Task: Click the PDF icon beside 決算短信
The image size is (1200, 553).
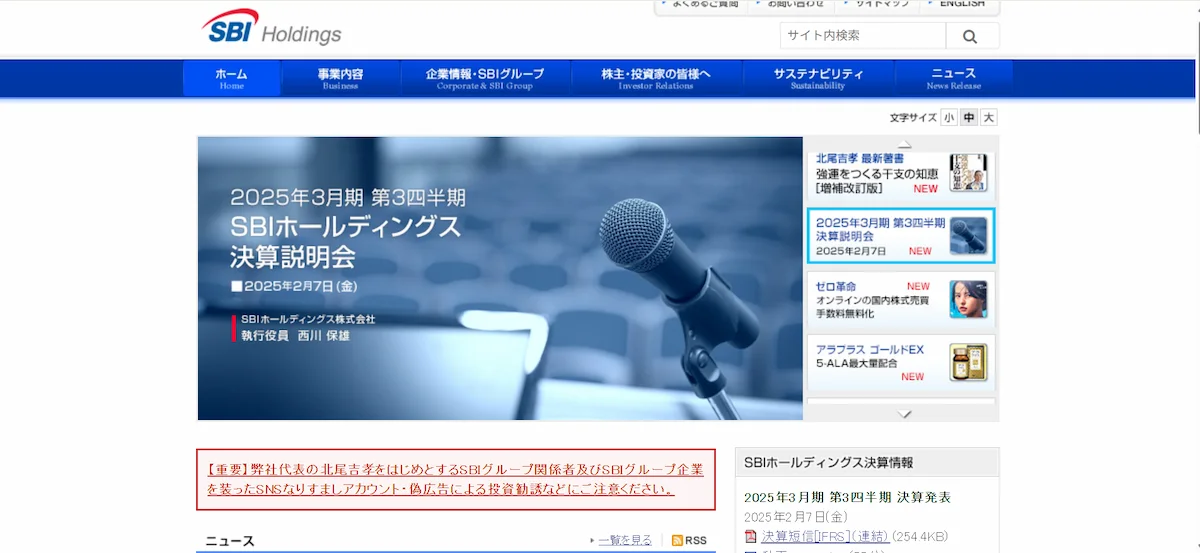Action: (752, 537)
